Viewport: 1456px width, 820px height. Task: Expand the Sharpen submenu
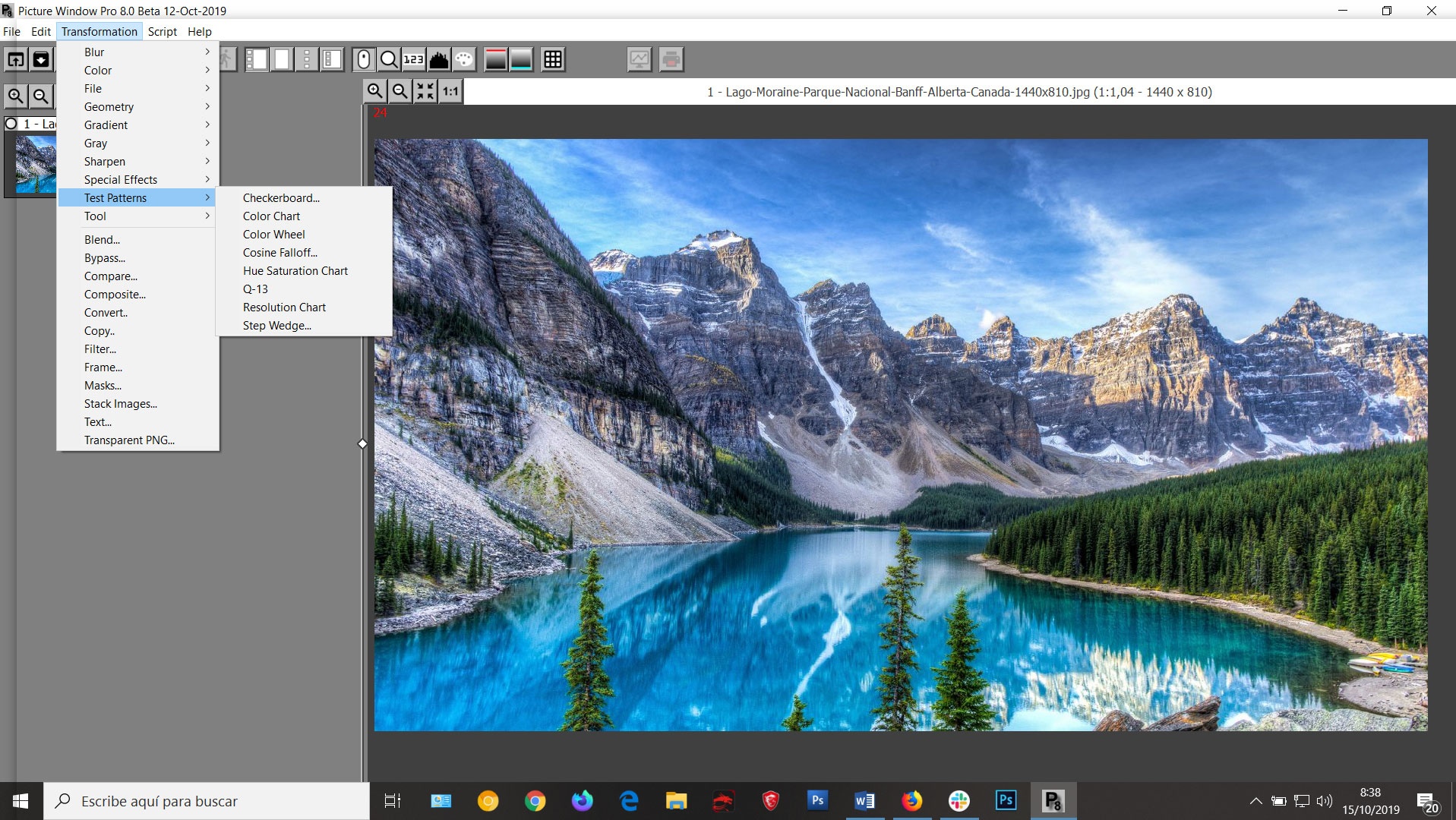click(138, 161)
